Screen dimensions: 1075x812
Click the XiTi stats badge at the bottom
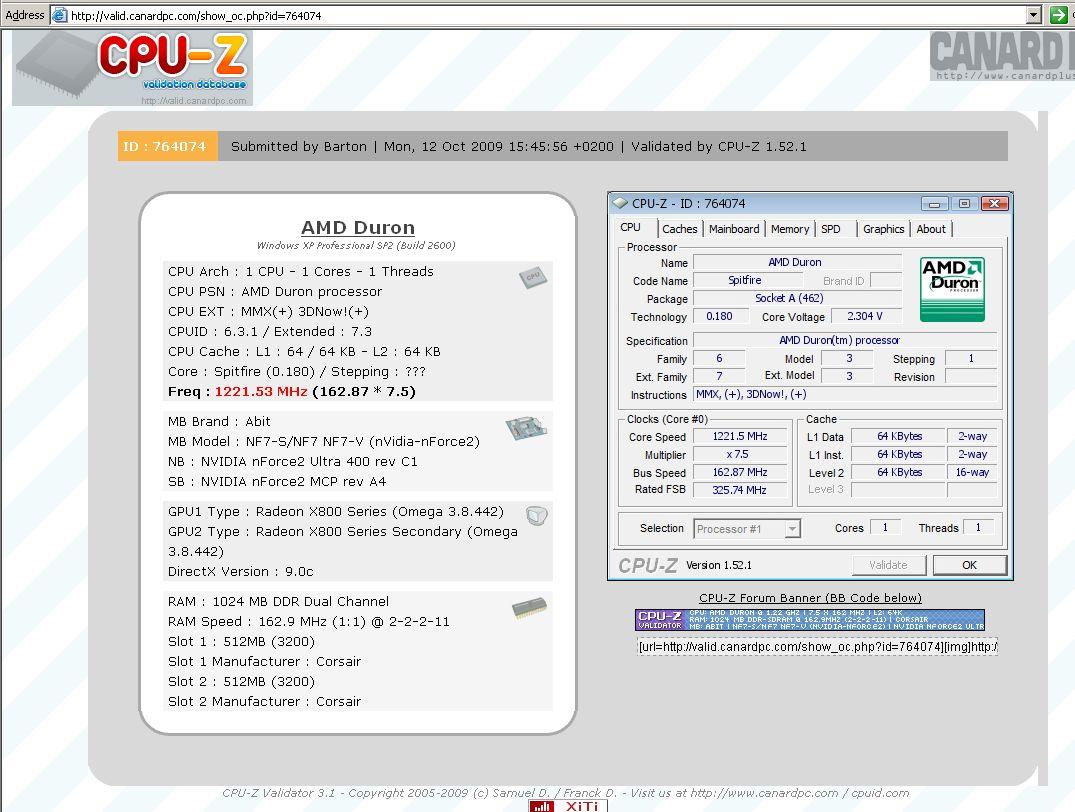pos(568,806)
